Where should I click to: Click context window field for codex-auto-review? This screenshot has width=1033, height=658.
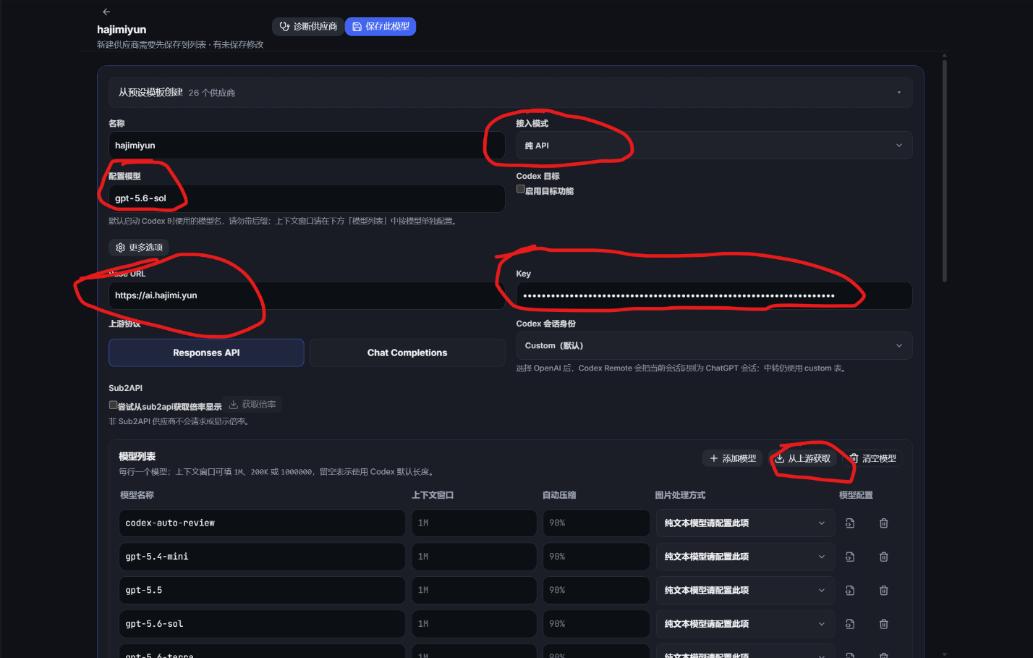[x=474, y=523]
